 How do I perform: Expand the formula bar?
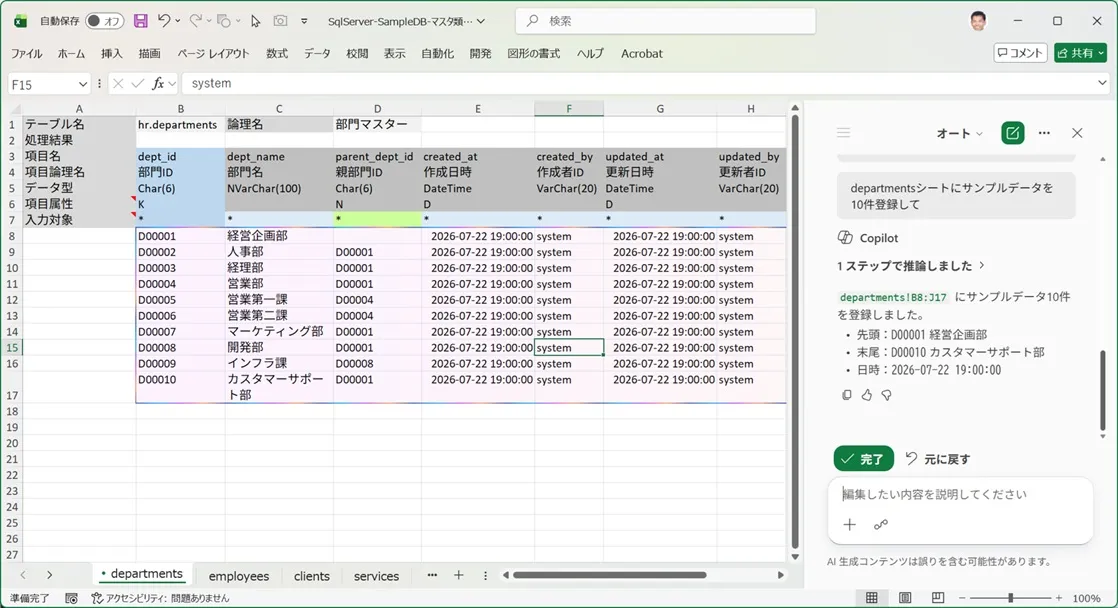[x=1102, y=83]
